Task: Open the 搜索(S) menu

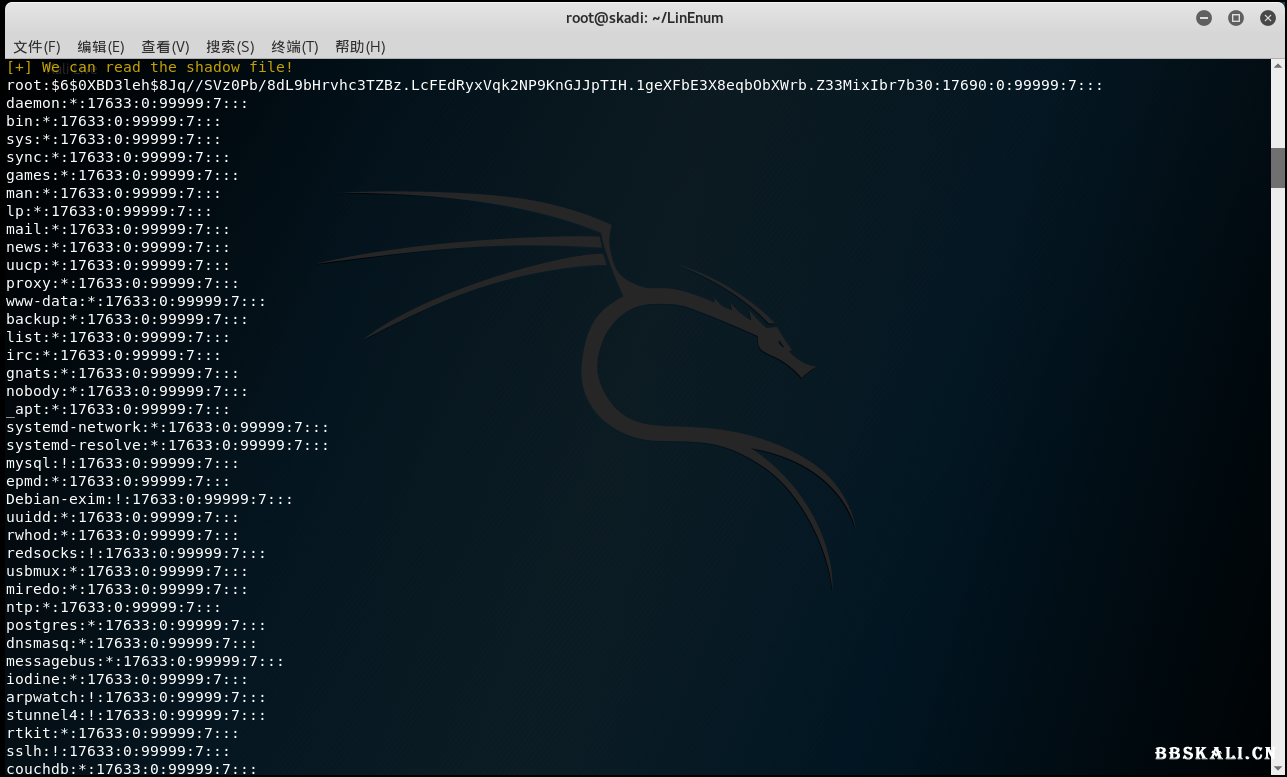Action: 230,47
